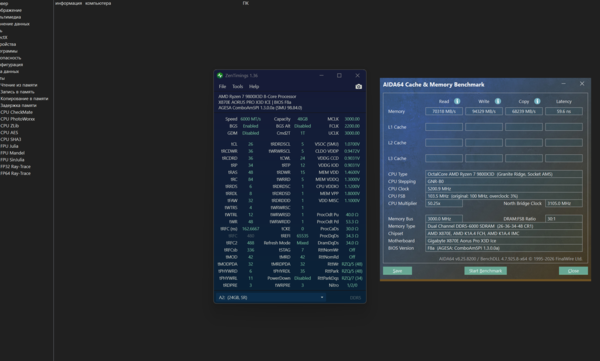Click the 'информация компьютера' header text
The image size is (600, 361).
pyautogui.click(x=83, y=3)
